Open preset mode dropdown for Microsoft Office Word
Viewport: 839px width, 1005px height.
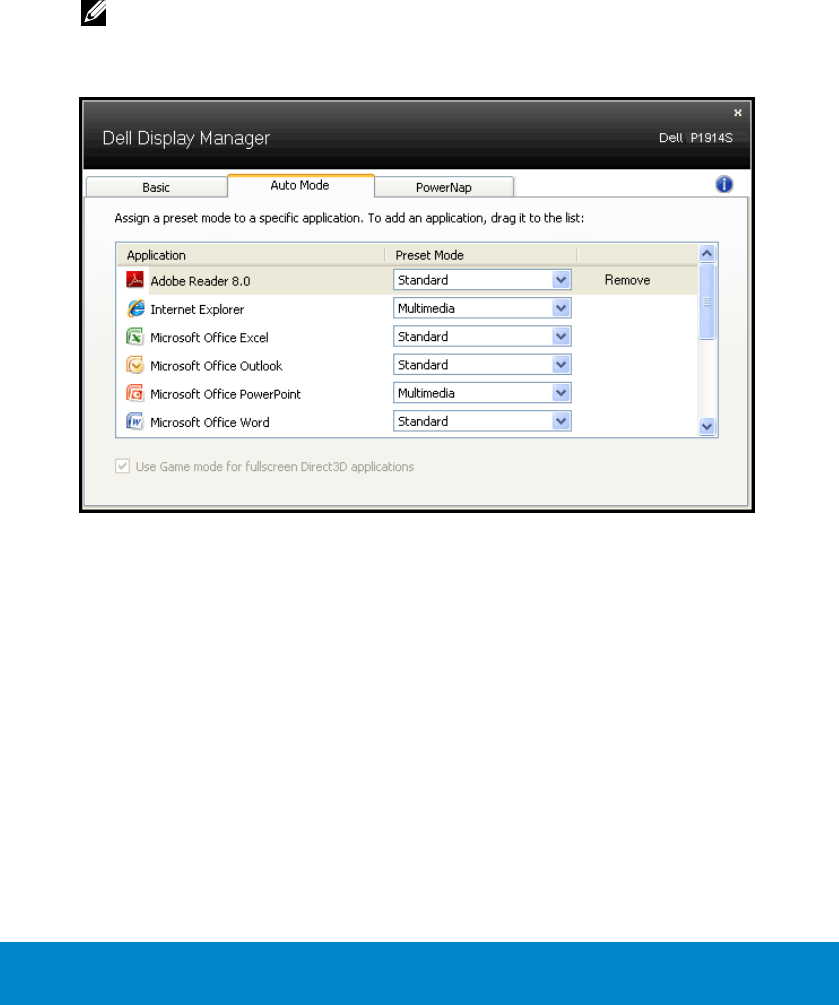tap(482, 421)
